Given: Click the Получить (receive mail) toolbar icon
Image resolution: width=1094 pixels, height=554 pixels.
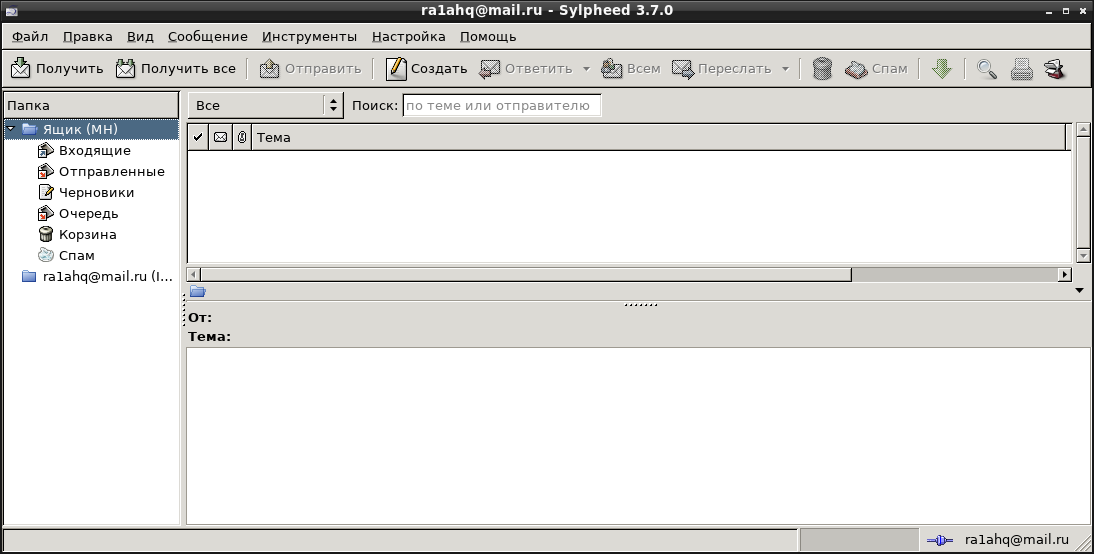Looking at the screenshot, I should [21, 68].
